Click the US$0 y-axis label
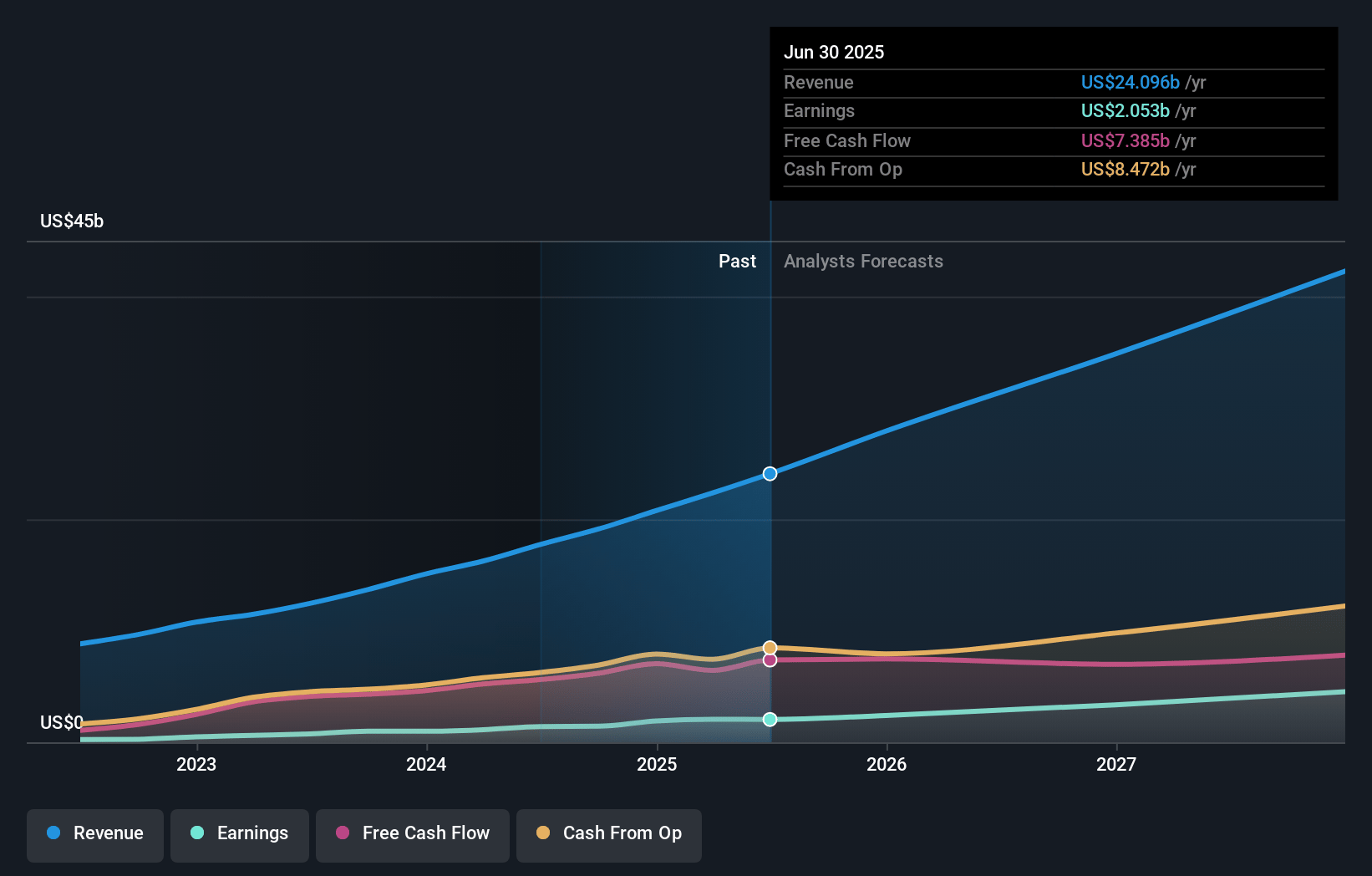Viewport: 1372px width, 876px height. (x=62, y=722)
